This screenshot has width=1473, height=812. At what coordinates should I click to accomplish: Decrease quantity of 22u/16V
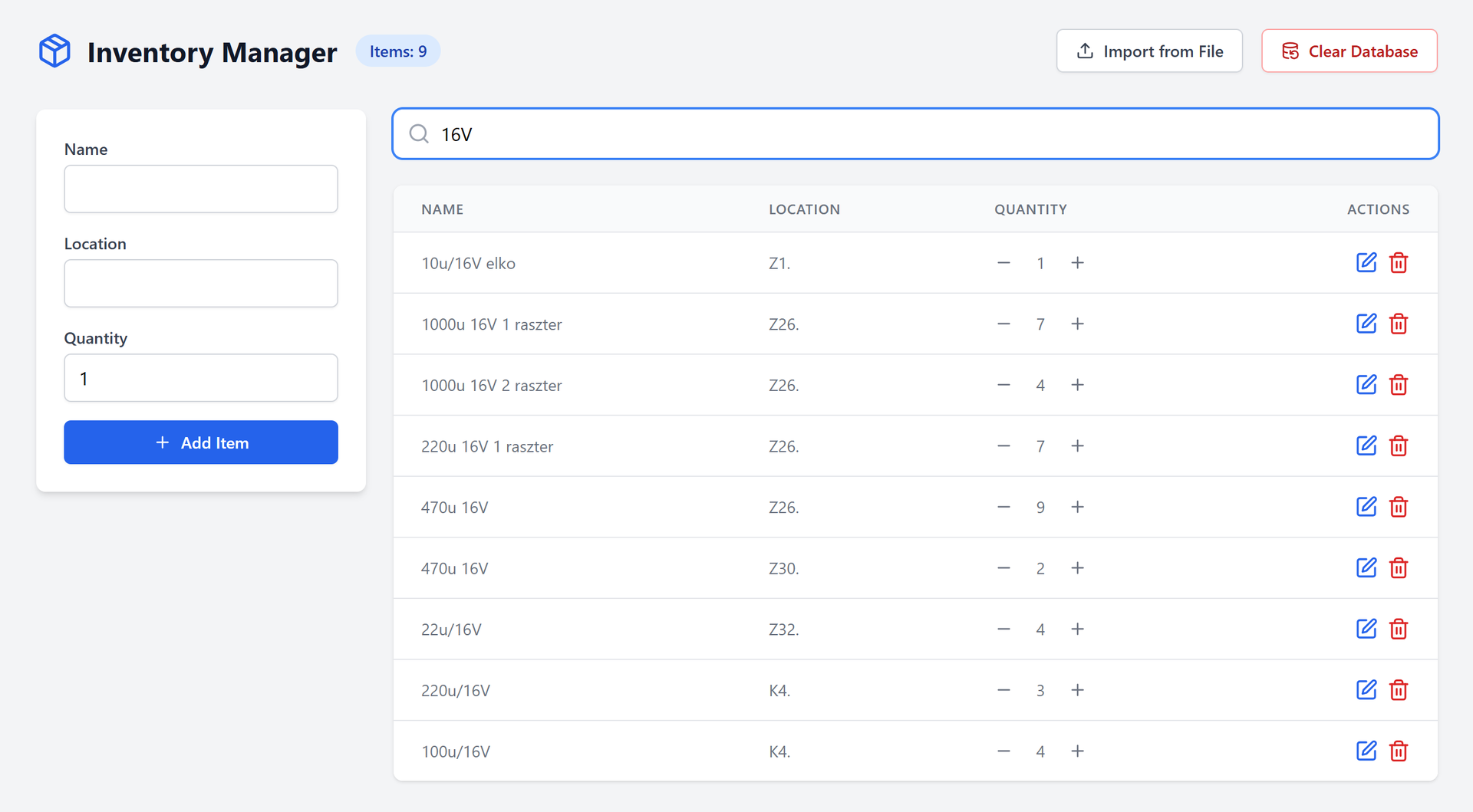[1003, 629]
